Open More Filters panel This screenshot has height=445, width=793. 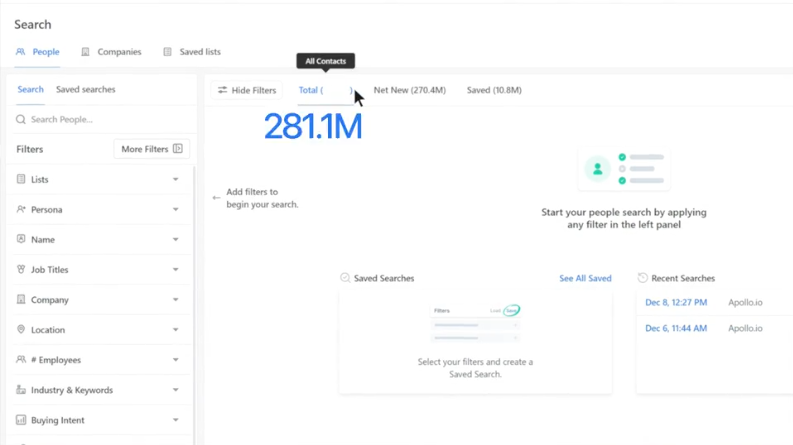pos(152,149)
